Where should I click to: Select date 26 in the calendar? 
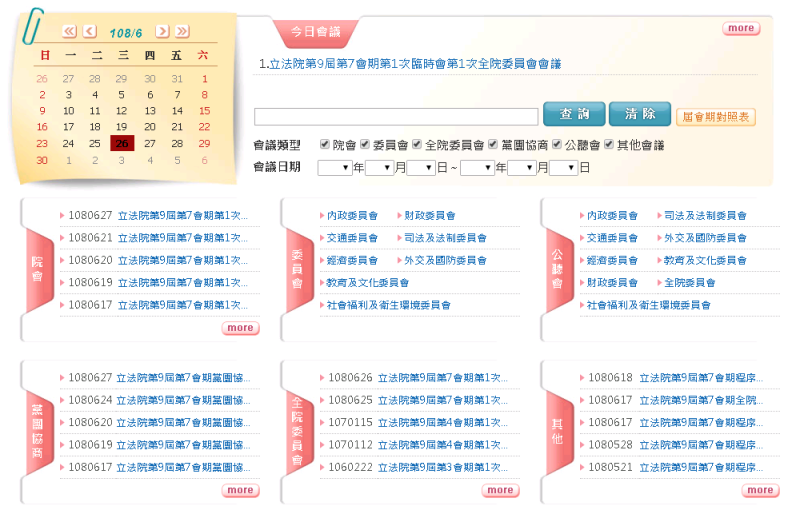(x=122, y=143)
